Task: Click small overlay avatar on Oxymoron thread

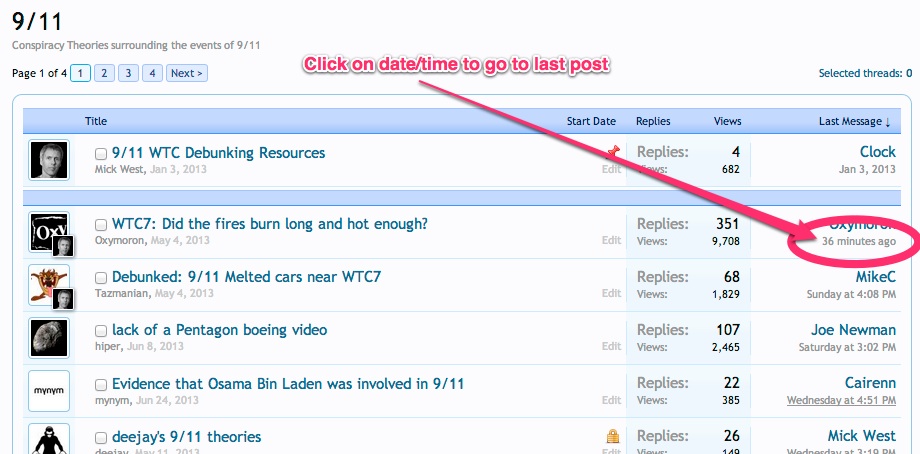Action: tap(63, 246)
